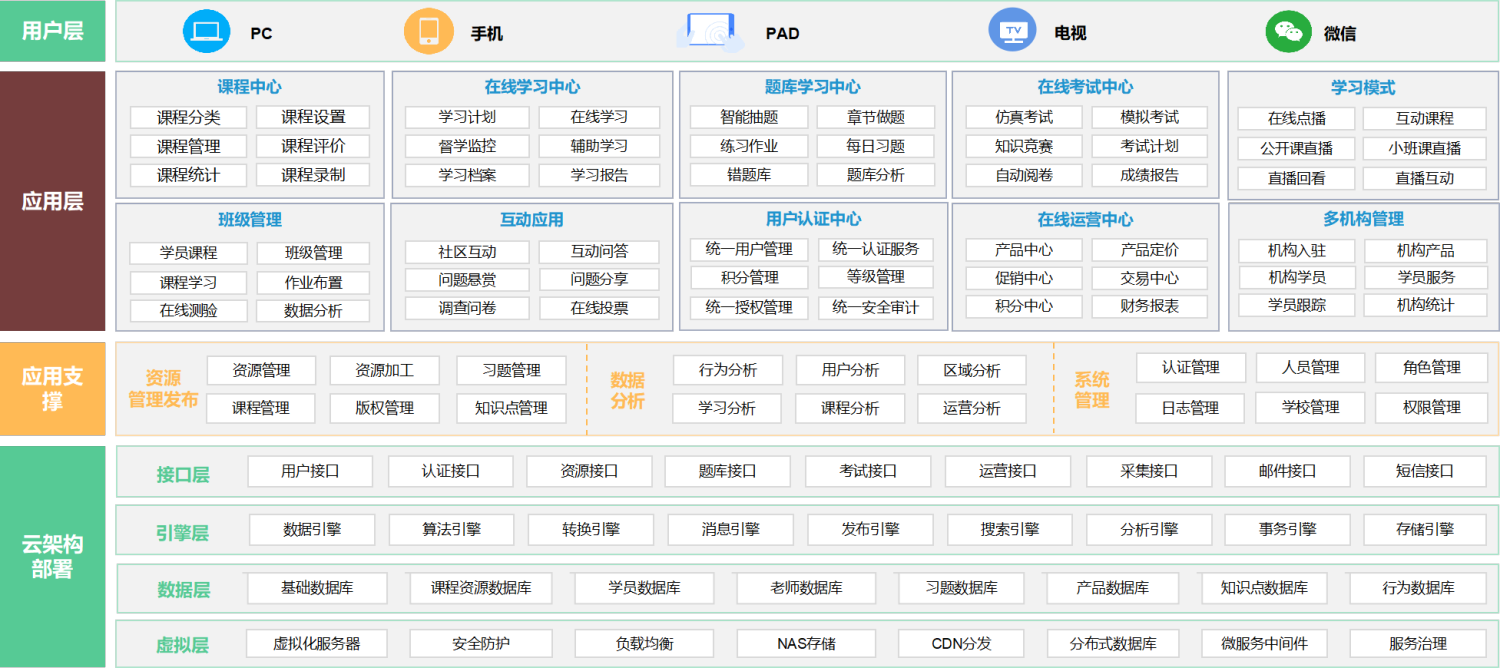This screenshot has height=668, width=1500.
Task: Click 知识点管理 in 资源管理发布
Action: (511, 408)
